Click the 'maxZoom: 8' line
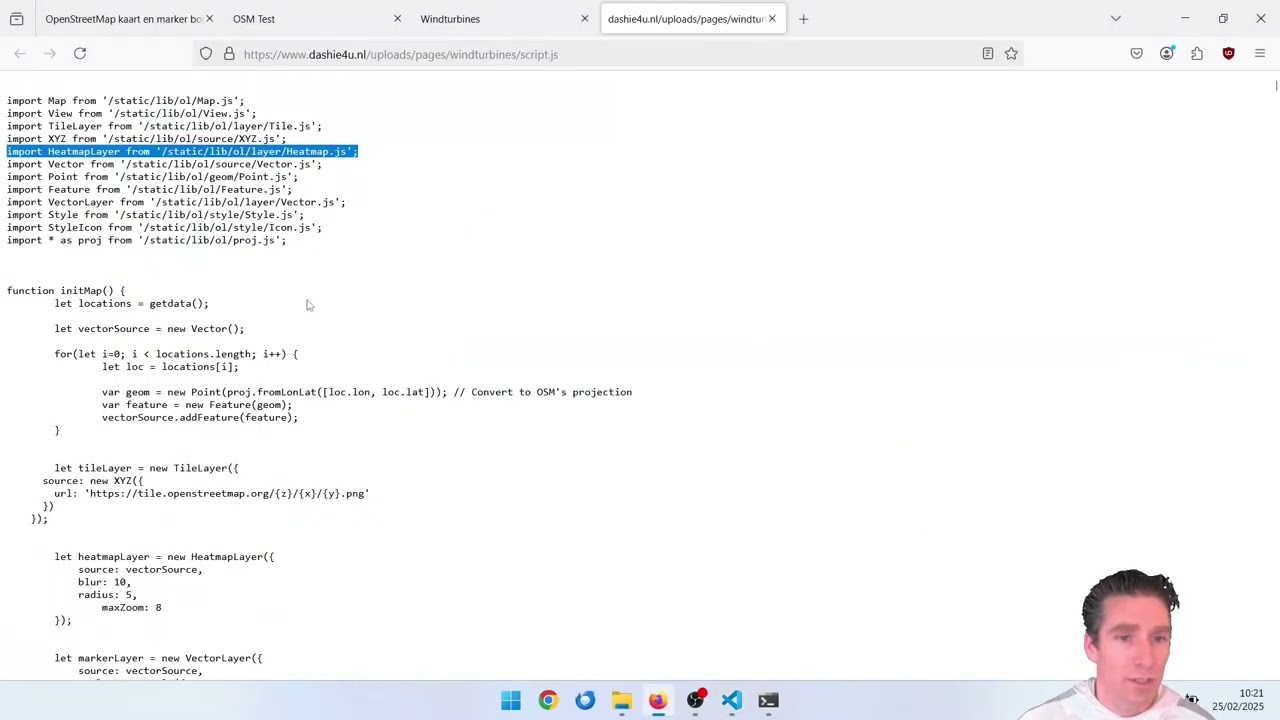This screenshot has height=720, width=1280. 131,607
